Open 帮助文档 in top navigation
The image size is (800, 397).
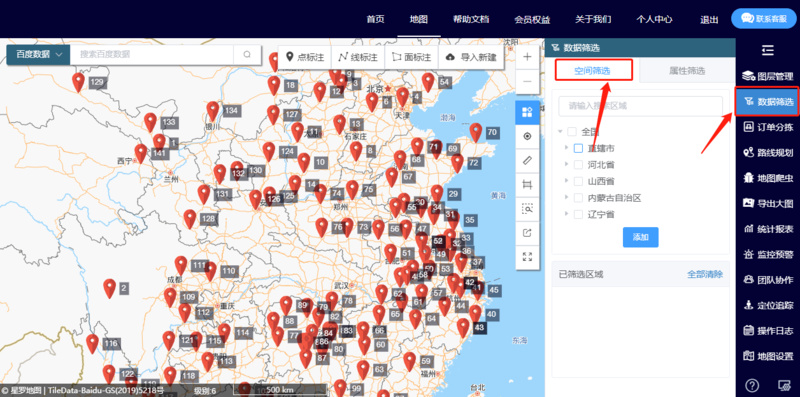click(471, 19)
